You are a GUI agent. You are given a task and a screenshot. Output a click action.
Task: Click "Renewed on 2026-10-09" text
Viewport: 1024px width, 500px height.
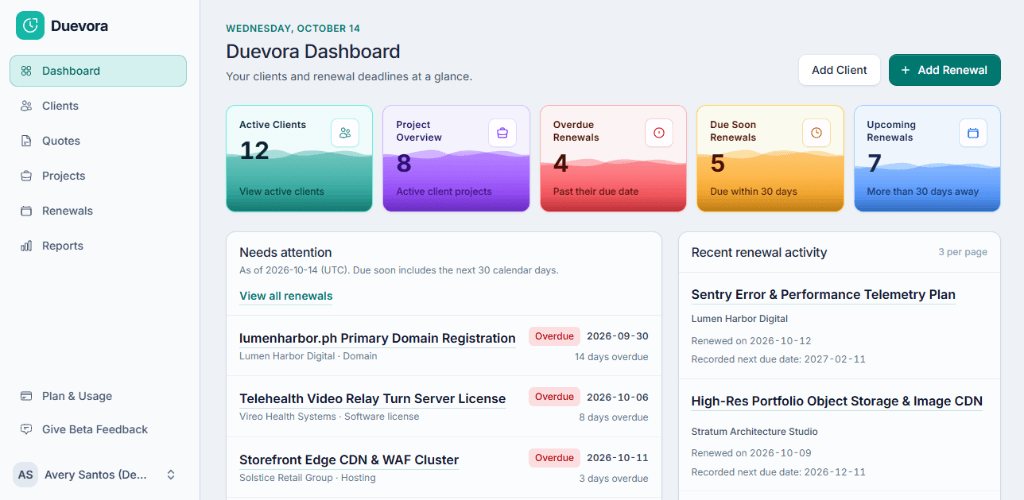pyautogui.click(x=751, y=453)
